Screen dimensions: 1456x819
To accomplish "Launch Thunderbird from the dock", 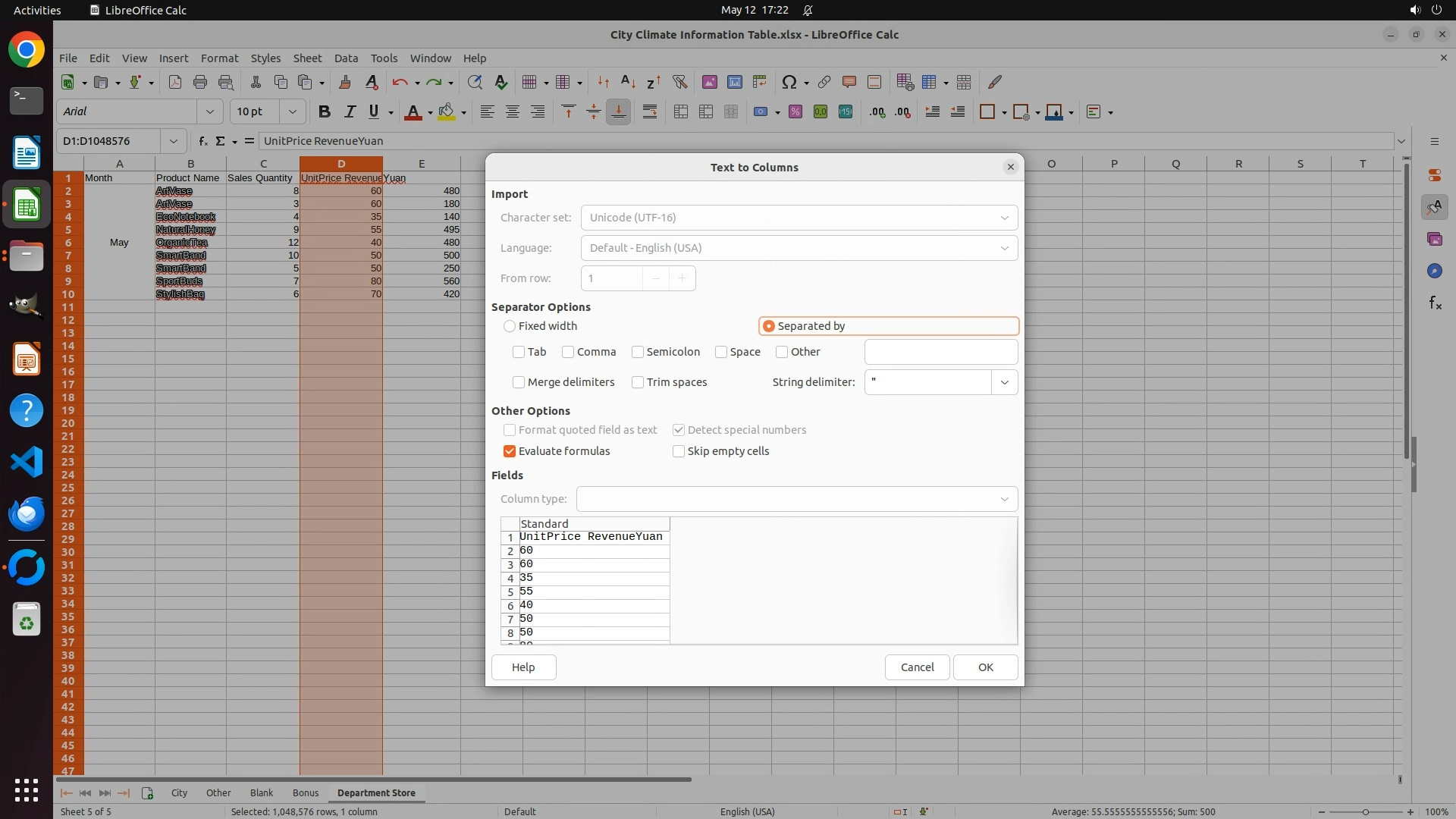I will tap(27, 514).
